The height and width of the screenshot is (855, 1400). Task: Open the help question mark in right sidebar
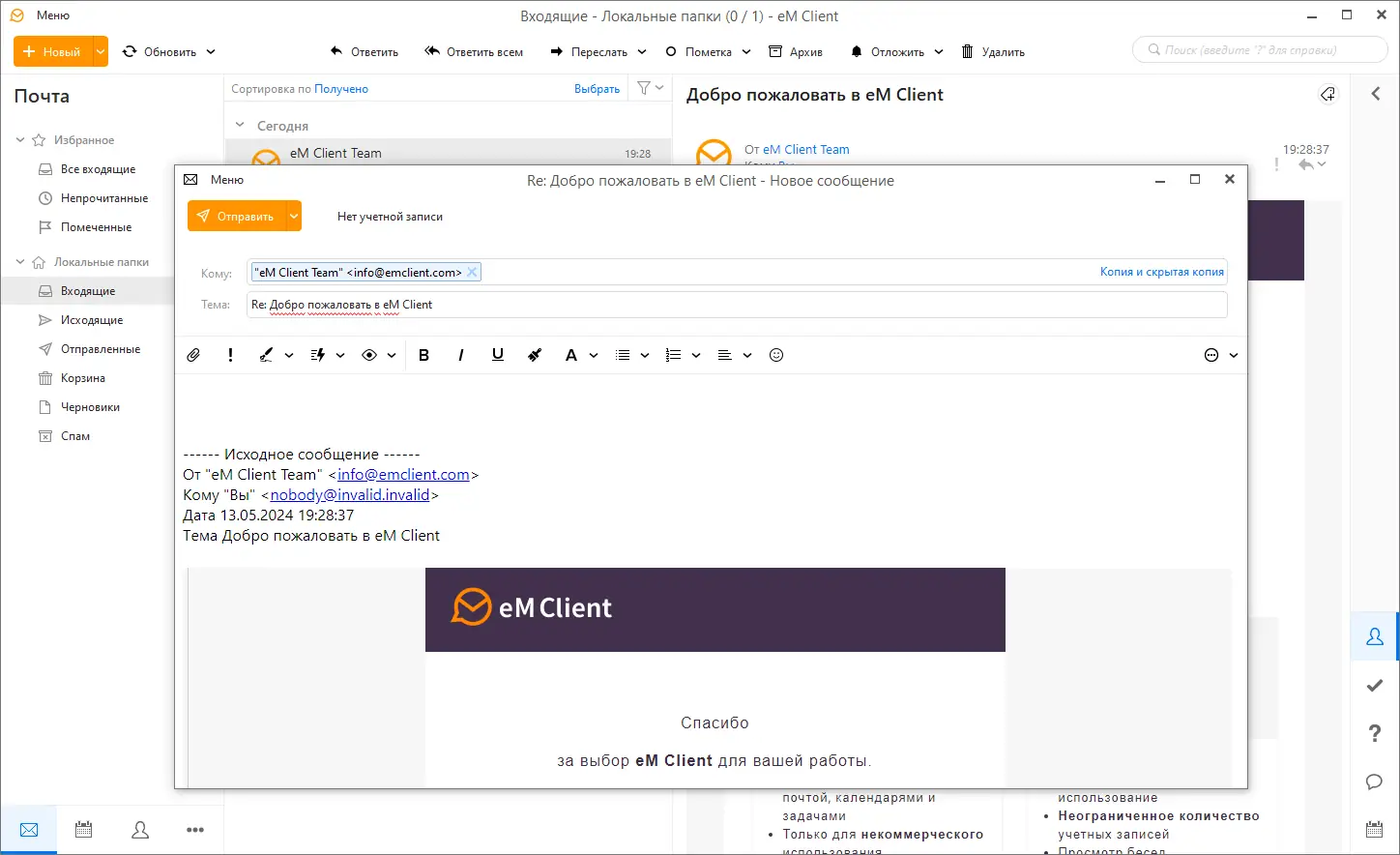pos(1375,733)
